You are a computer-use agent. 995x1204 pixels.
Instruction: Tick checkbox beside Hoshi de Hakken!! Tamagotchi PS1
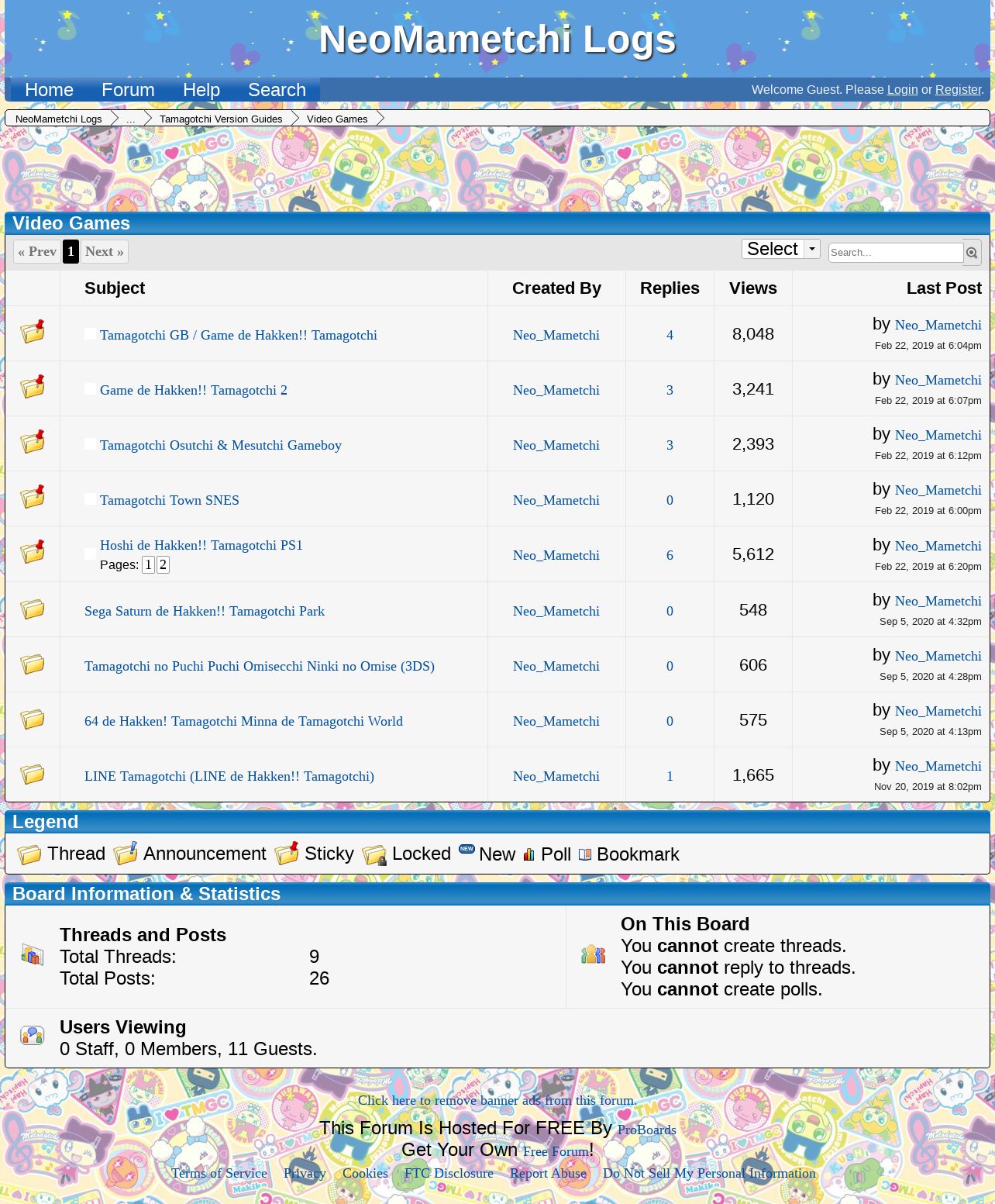pyautogui.click(x=90, y=554)
